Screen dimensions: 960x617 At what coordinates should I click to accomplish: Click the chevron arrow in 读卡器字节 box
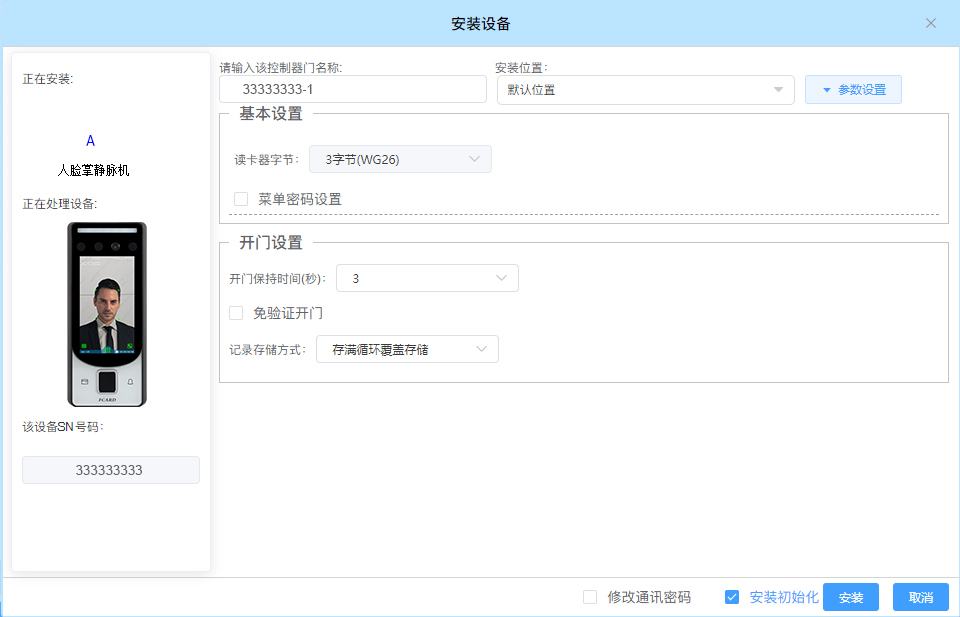(474, 159)
